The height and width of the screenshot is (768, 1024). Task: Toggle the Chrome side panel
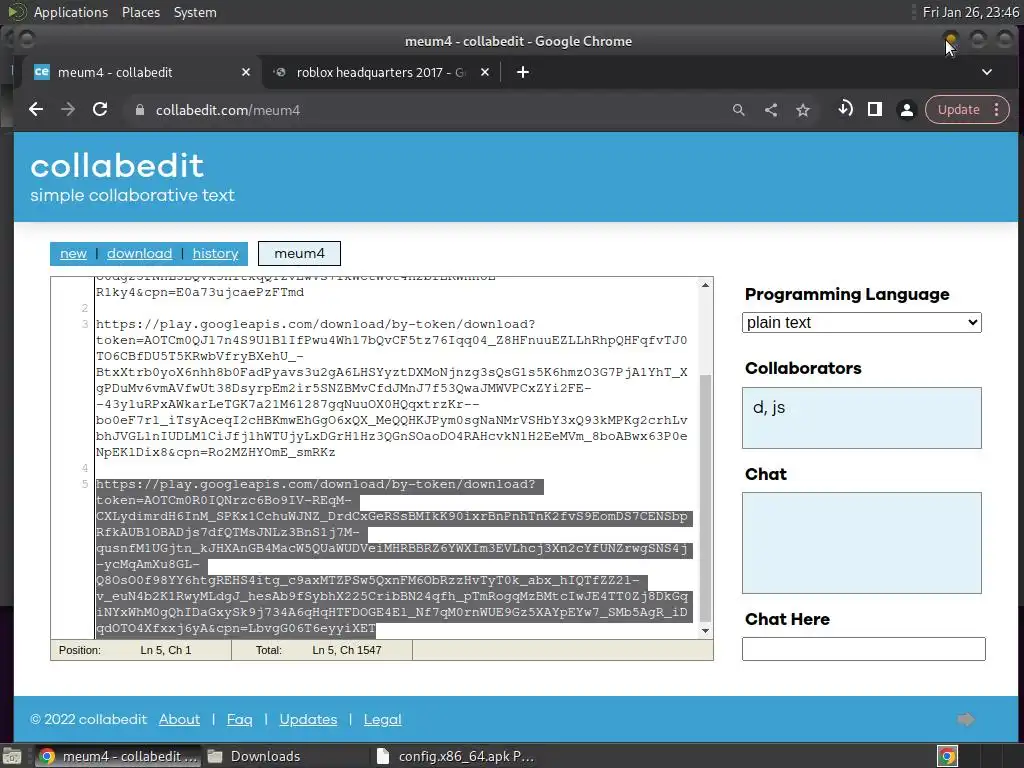875,109
